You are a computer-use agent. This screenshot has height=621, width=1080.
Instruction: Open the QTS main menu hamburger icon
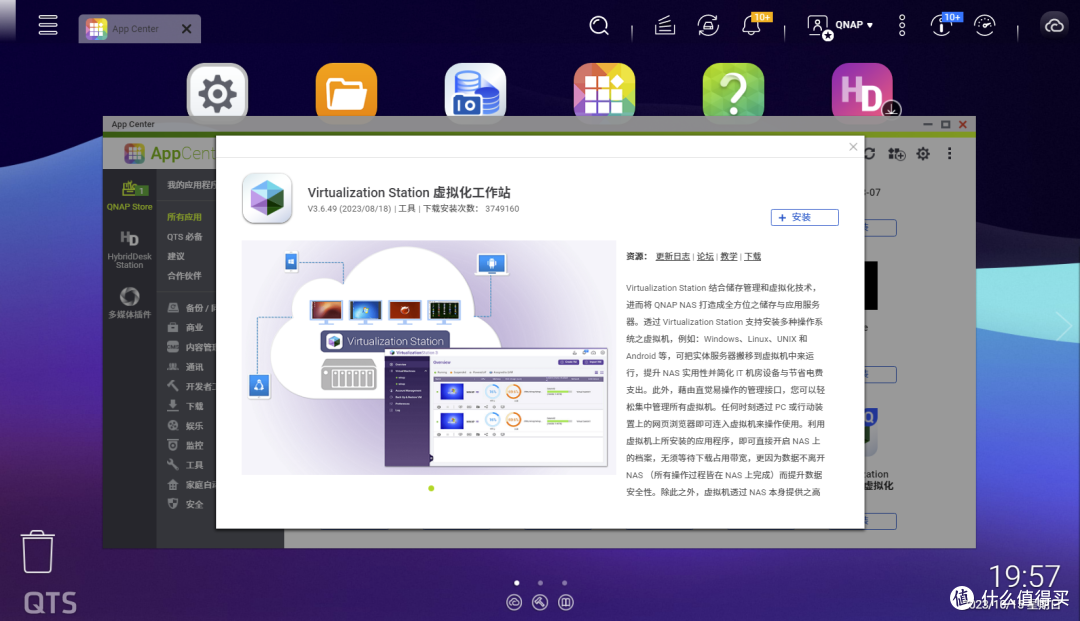pos(48,25)
